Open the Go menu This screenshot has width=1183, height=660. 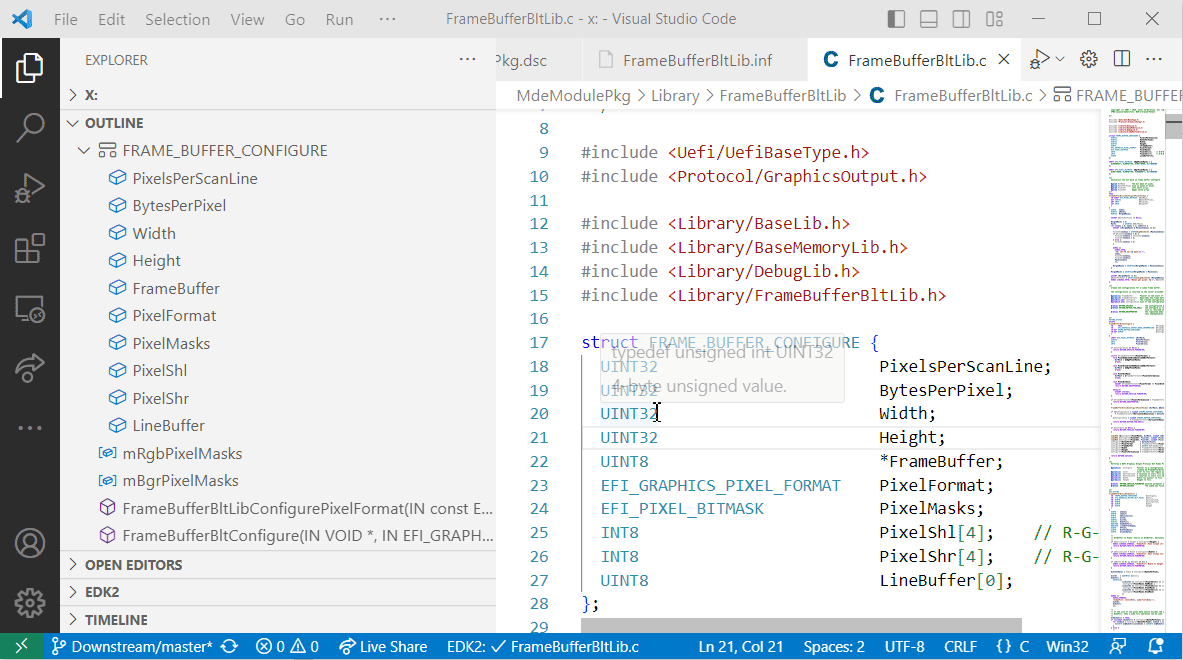pyautogui.click(x=294, y=19)
